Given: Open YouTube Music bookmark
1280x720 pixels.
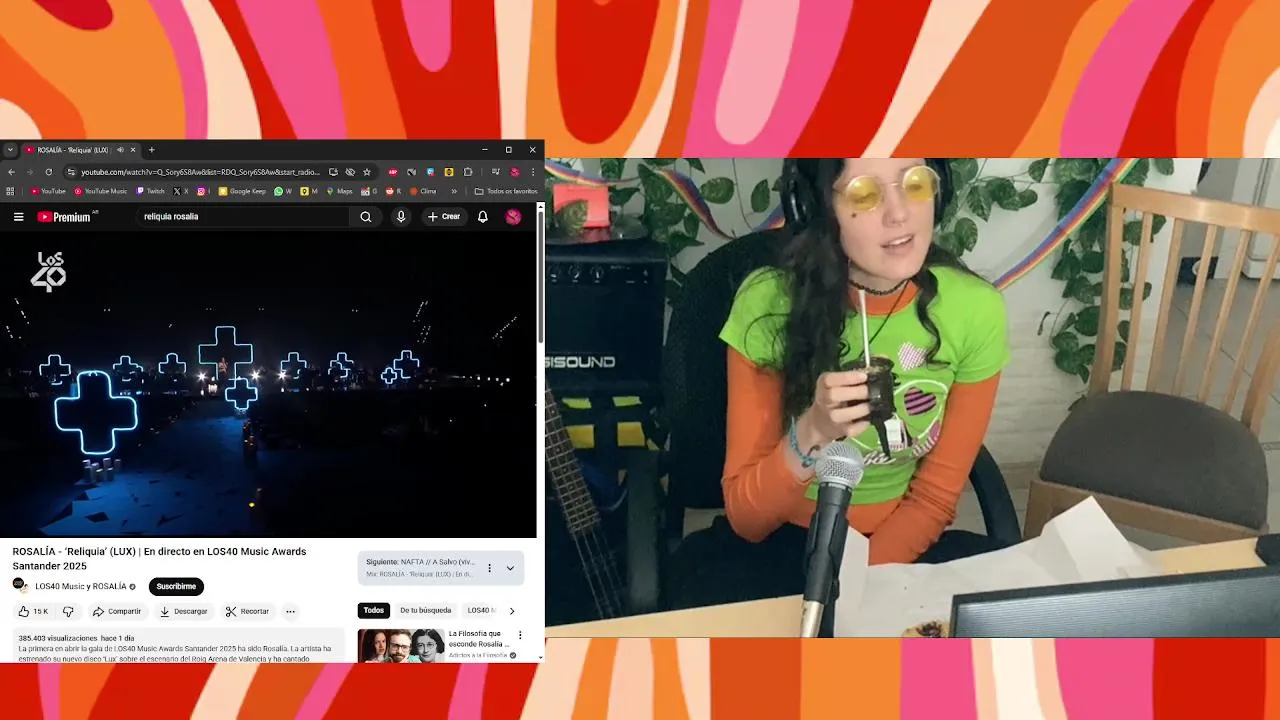Looking at the screenshot, I should click(x=101, y=191).
